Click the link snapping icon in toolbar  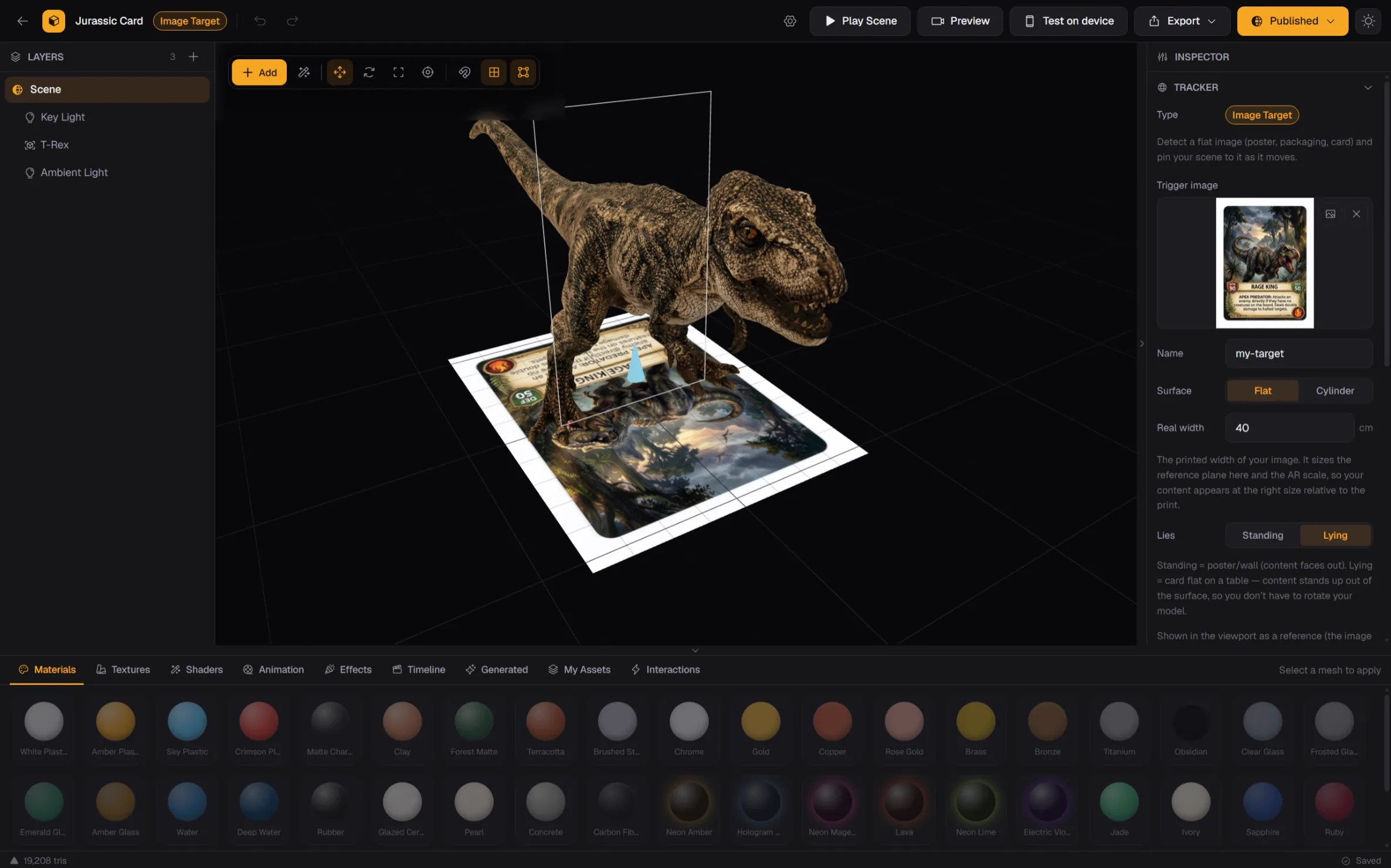(464, 72)
